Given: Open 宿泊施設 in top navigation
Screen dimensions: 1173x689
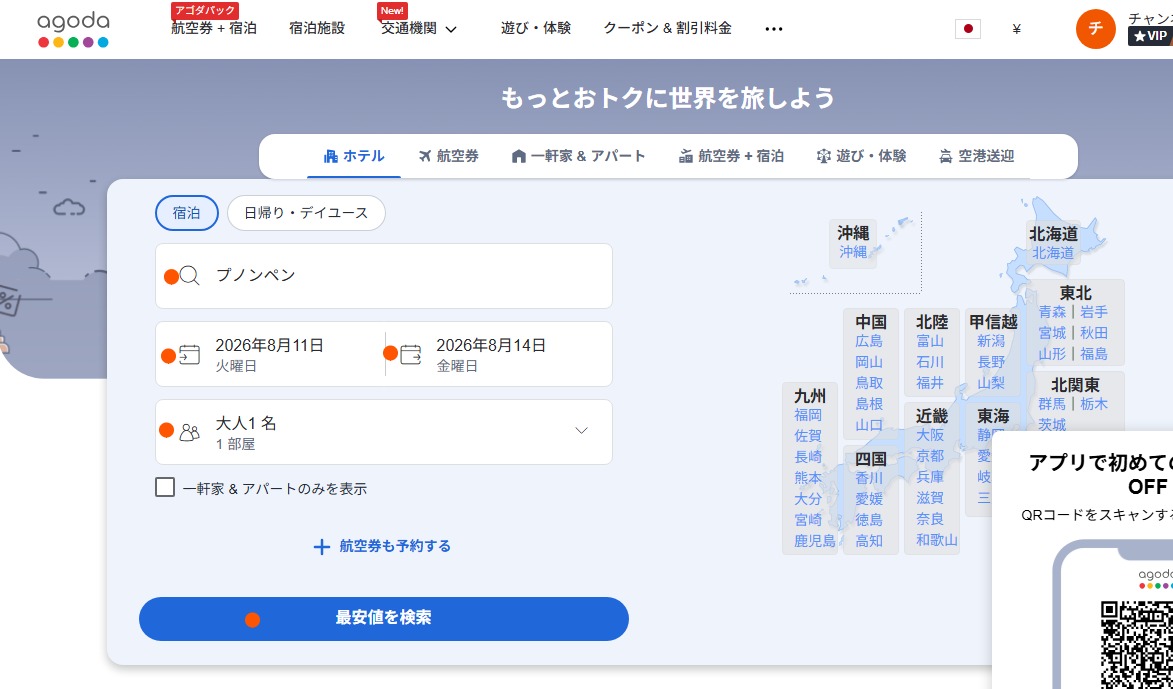Looking at the screenshot, I should point(317,28).
